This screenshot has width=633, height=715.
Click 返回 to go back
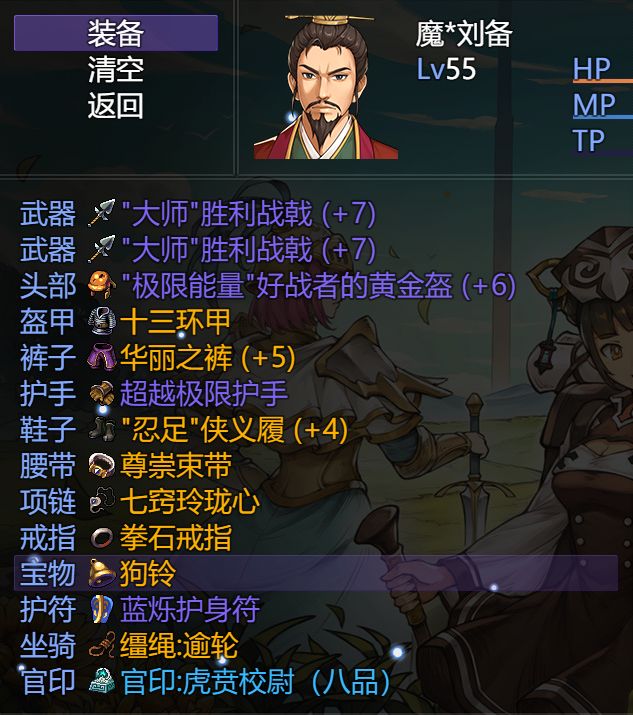(116, 105)
